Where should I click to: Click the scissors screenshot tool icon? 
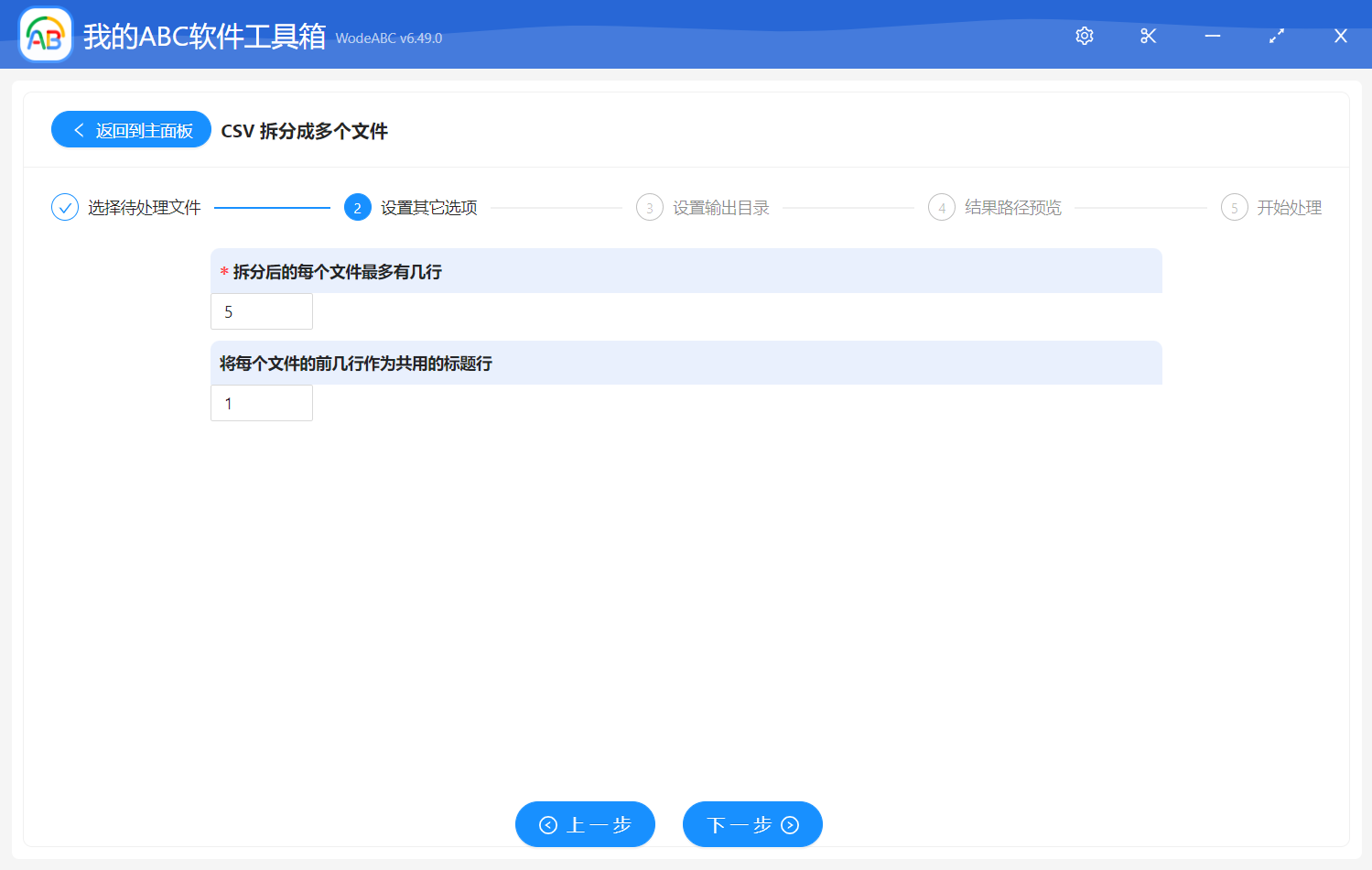(1148, 36)
